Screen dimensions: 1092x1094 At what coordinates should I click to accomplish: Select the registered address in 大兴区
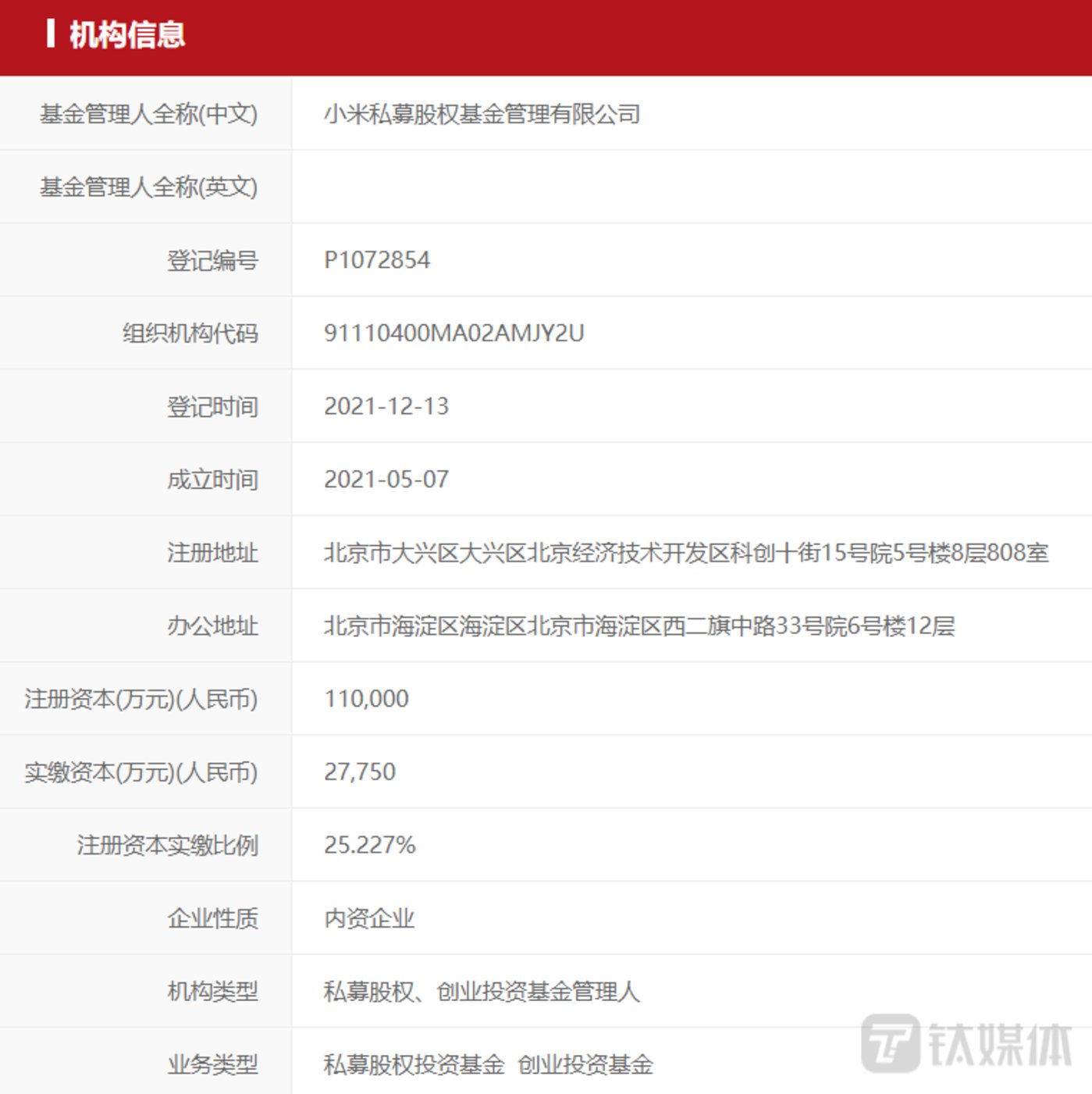pos(686,553)
